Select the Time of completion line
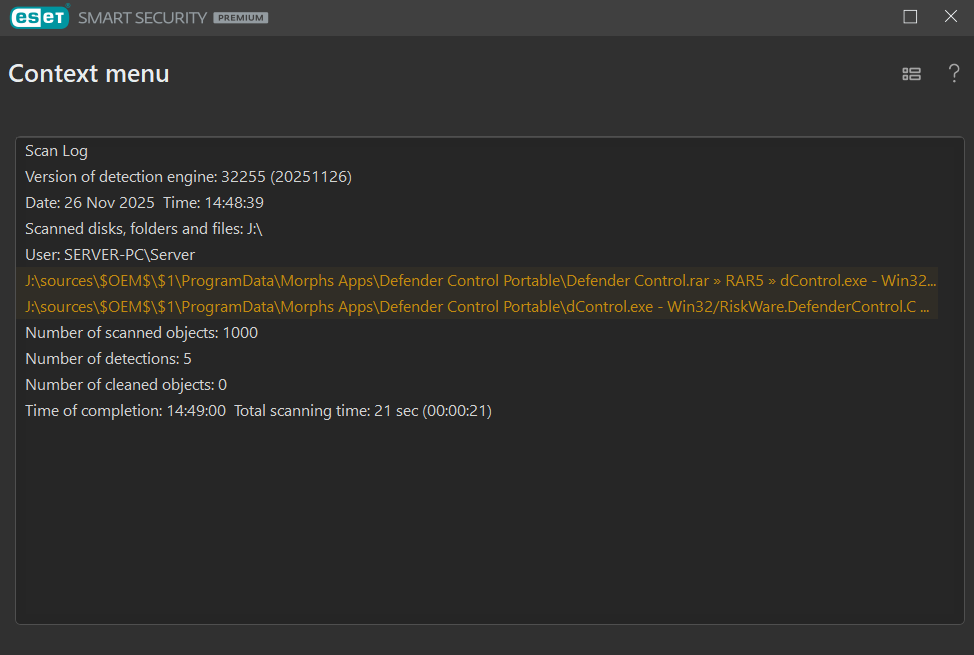 258,411
